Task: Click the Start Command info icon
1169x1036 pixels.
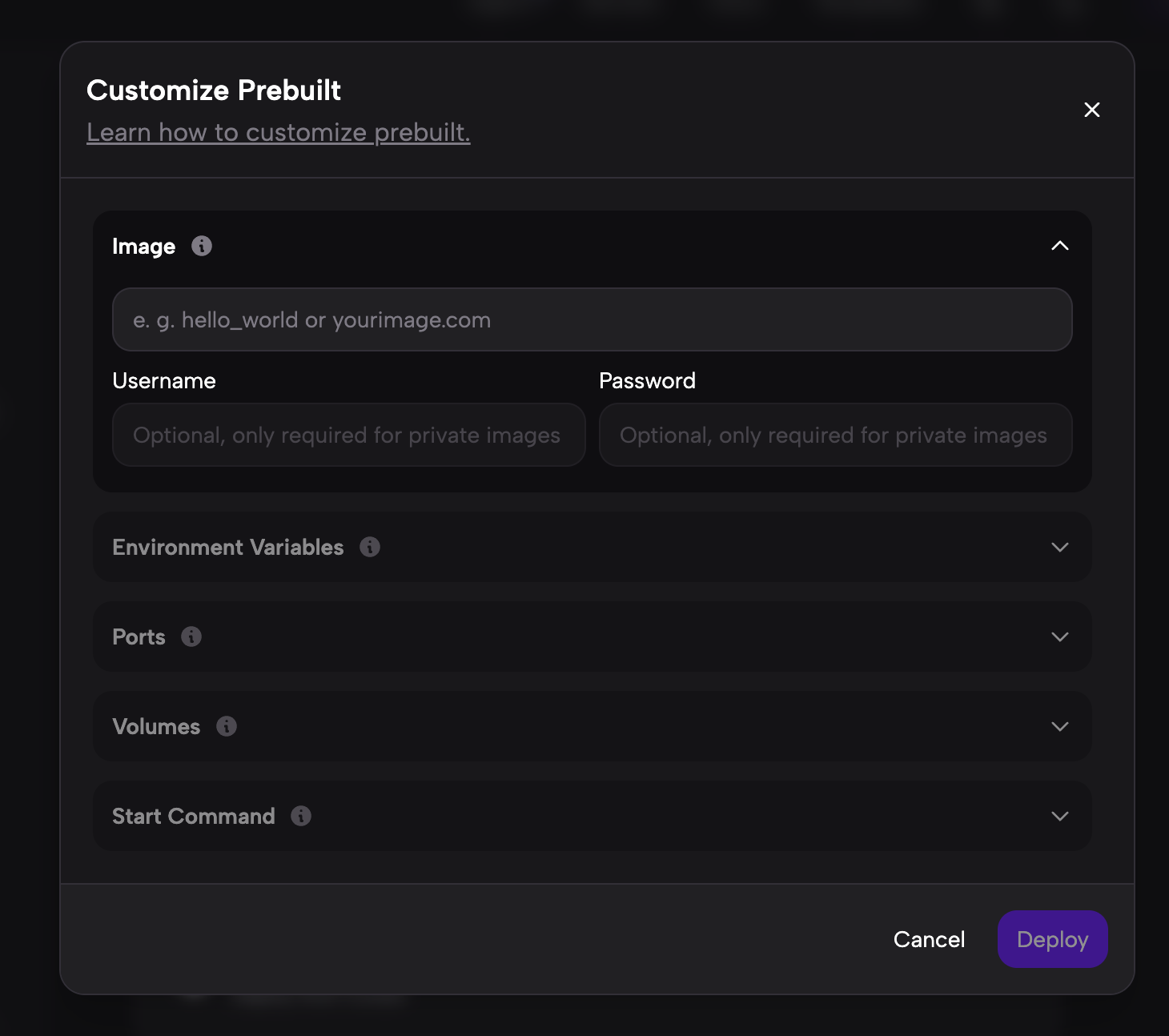Action: tap(301, 816)
